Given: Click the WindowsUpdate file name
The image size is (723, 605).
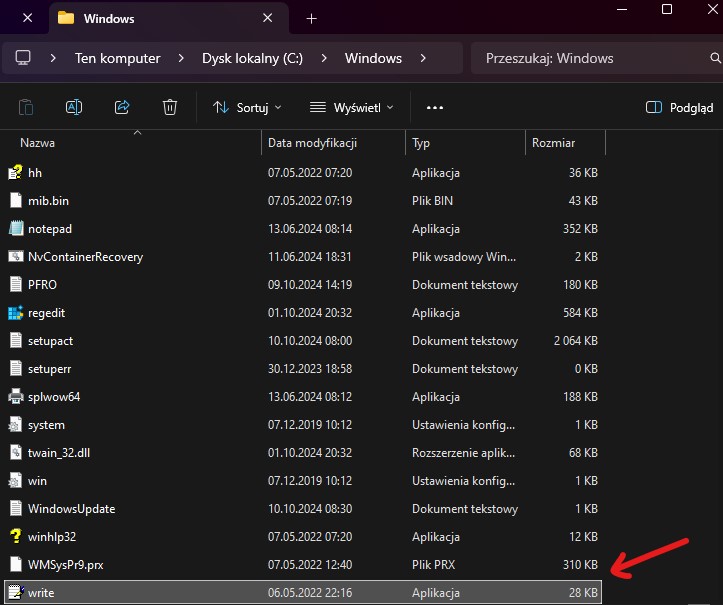Looking at the screenshot, I should [71, 509].
